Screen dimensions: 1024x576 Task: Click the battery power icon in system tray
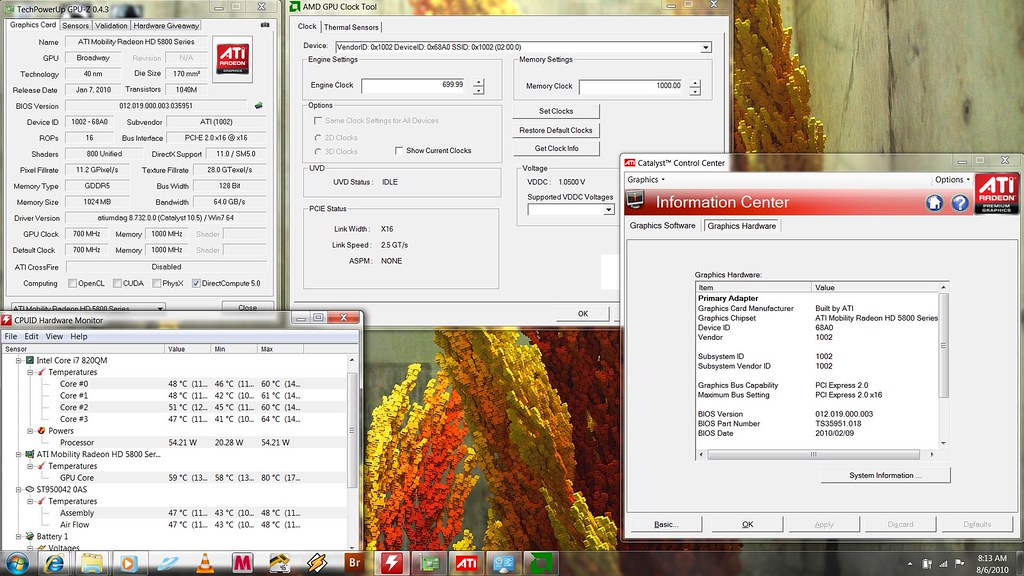(927, 564)
